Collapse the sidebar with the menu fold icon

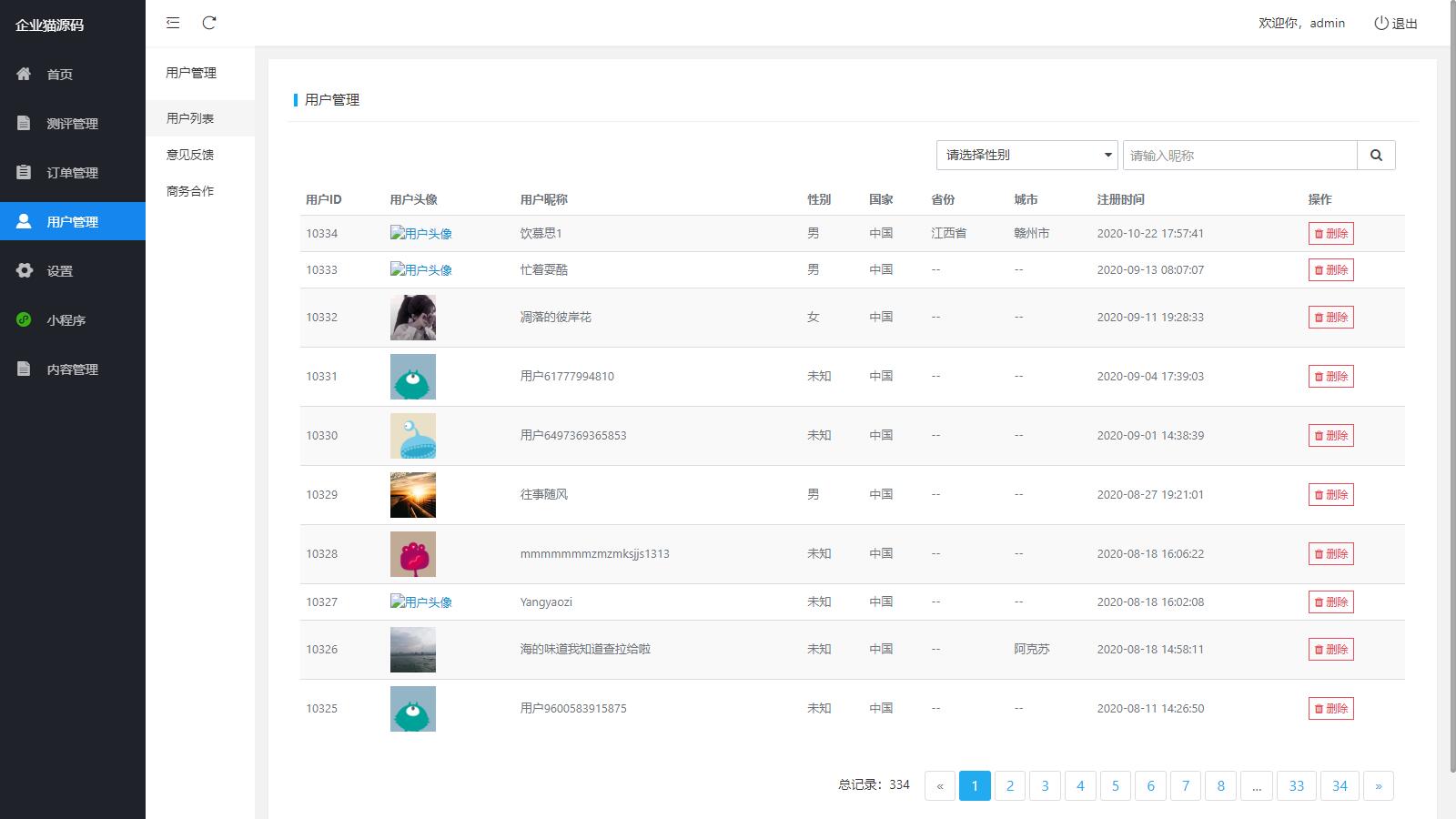tap(173, 23)
